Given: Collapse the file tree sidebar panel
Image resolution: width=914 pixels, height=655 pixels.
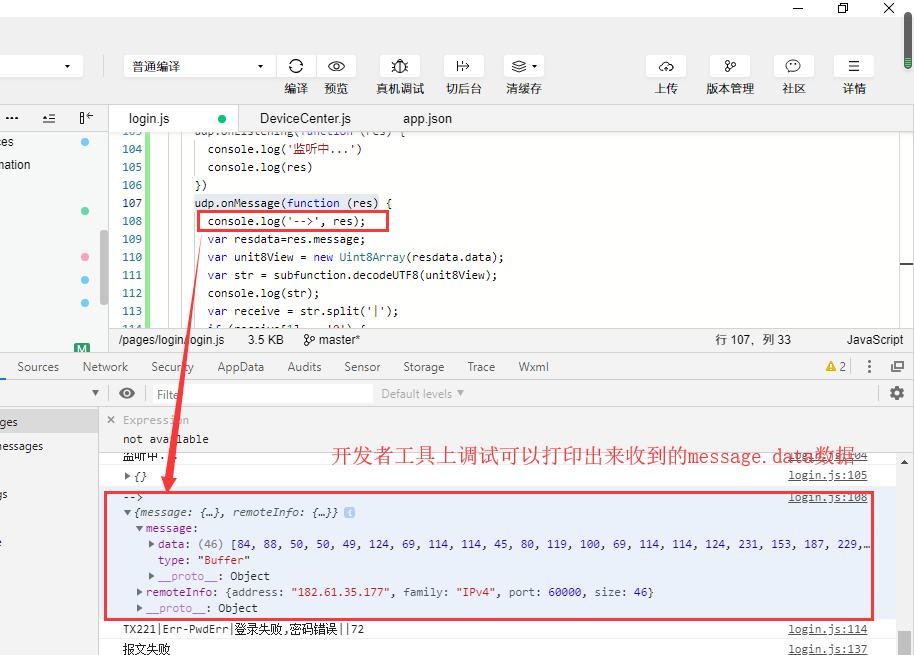Looking at the screenshot, I should coord(87,118).
